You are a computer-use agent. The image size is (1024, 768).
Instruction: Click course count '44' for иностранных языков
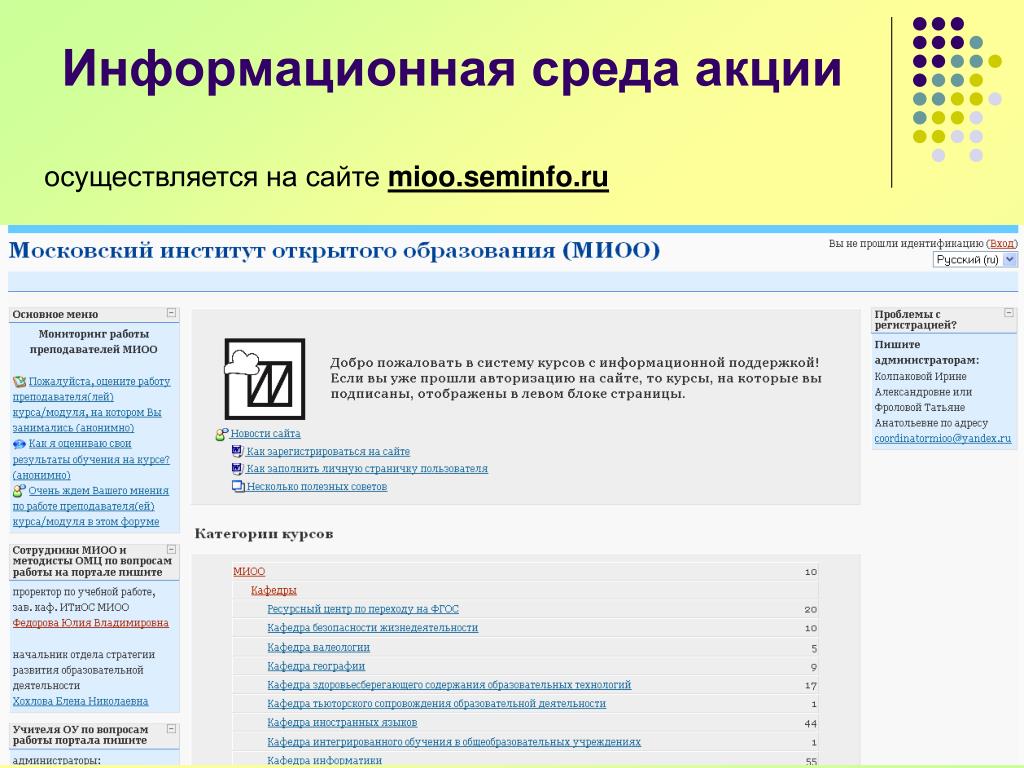point(810,724)
